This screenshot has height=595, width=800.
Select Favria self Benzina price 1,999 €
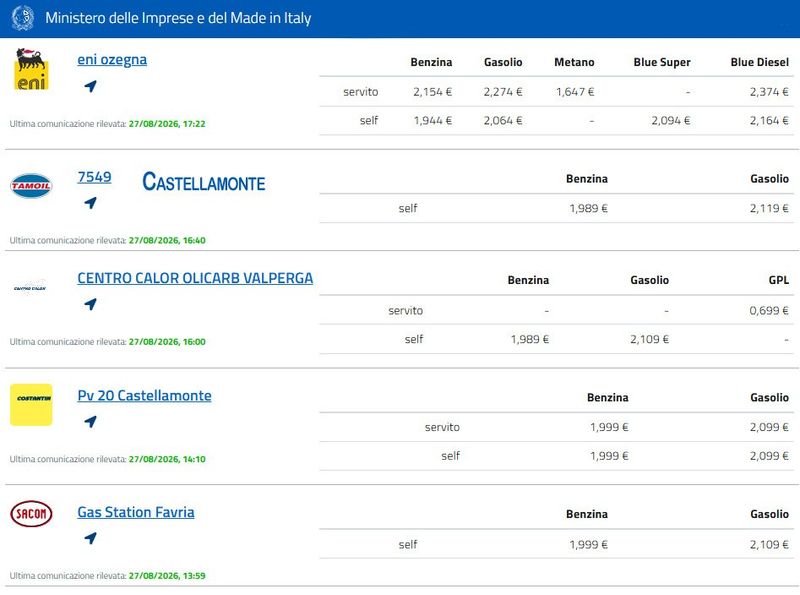(x=588, y=544)
